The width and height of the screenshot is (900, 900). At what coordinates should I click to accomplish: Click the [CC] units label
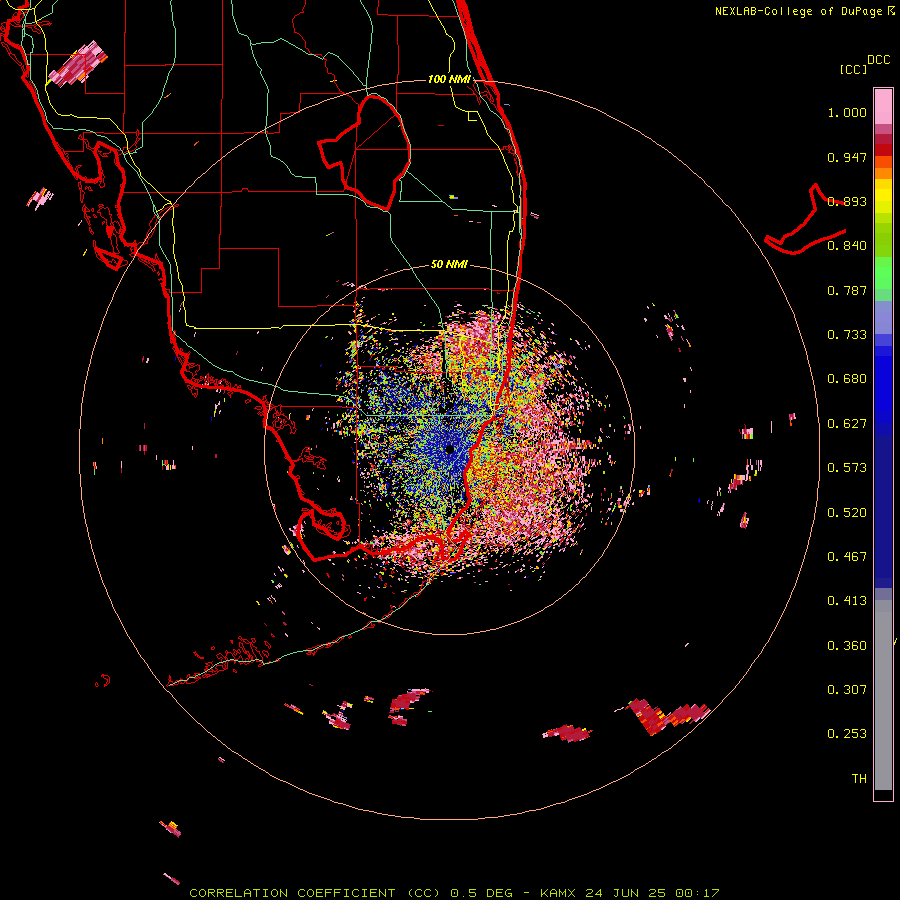point(853,69)
